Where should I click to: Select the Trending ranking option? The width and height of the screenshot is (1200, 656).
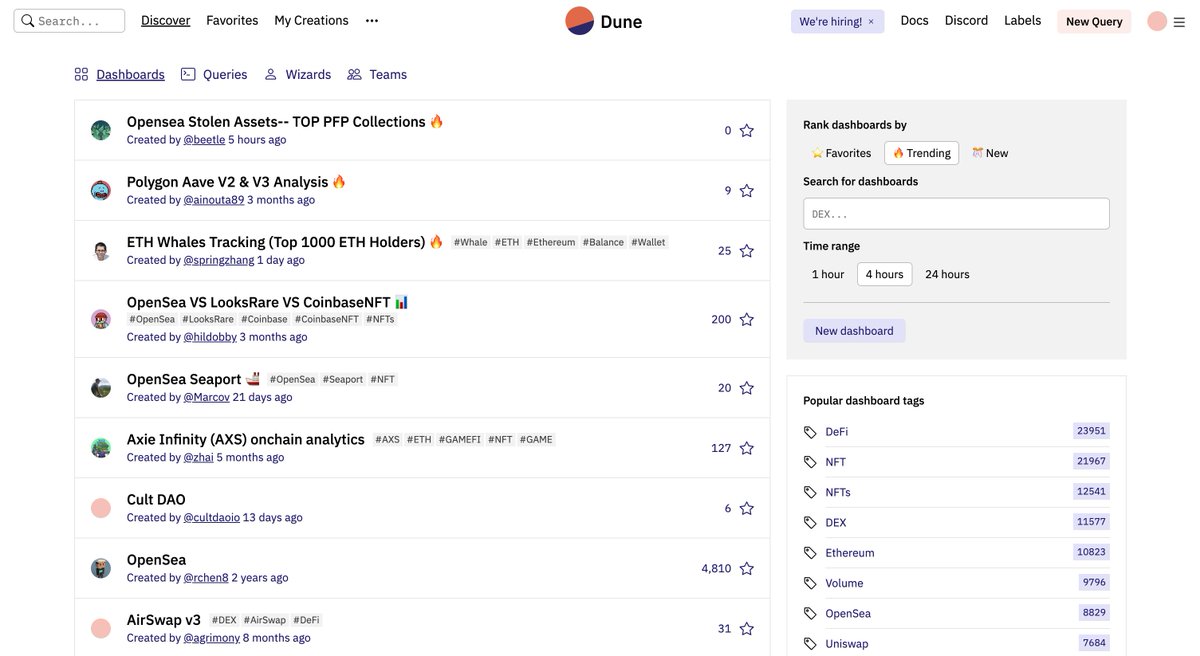click(921, 152)
